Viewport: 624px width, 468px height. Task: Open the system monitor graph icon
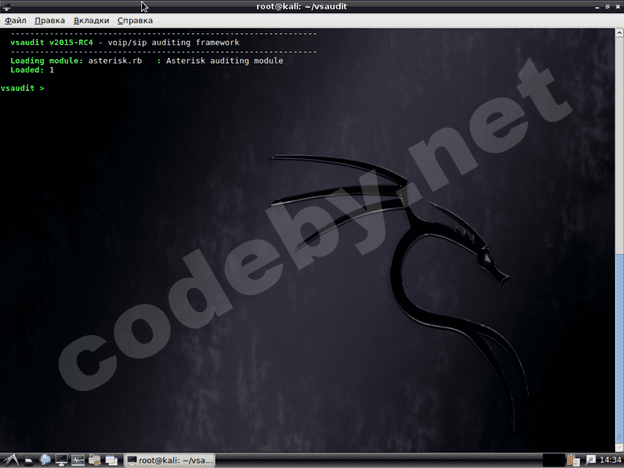78,460
